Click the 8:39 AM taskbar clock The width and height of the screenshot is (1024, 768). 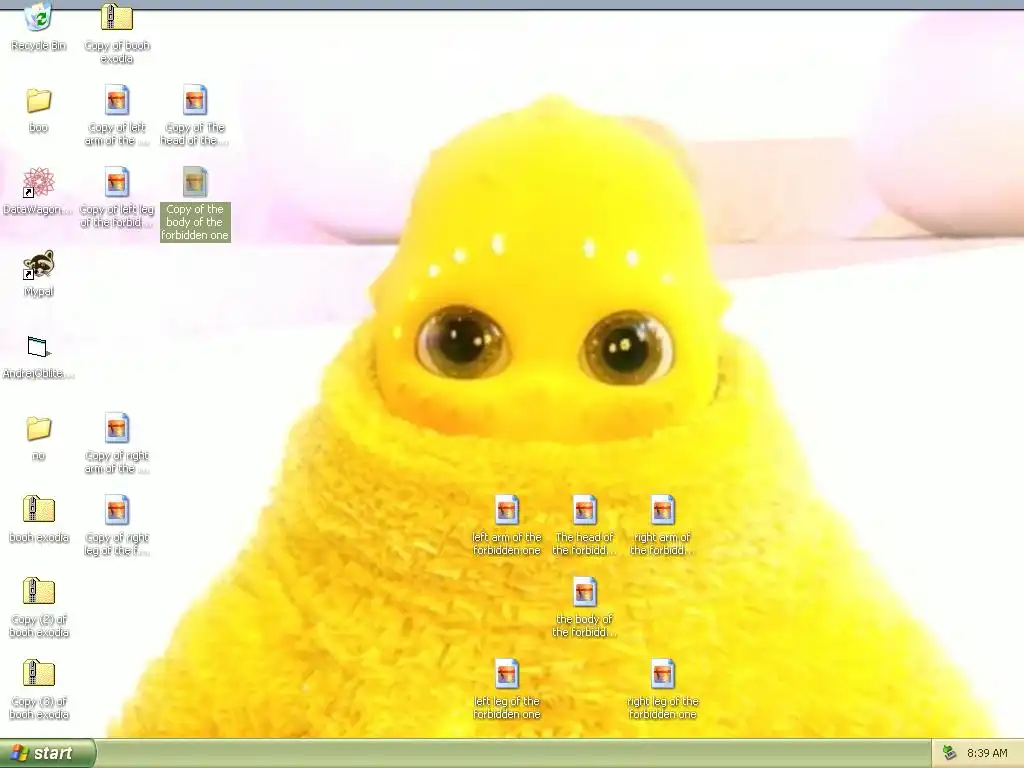pyautogui.click(x=987, y=753)
